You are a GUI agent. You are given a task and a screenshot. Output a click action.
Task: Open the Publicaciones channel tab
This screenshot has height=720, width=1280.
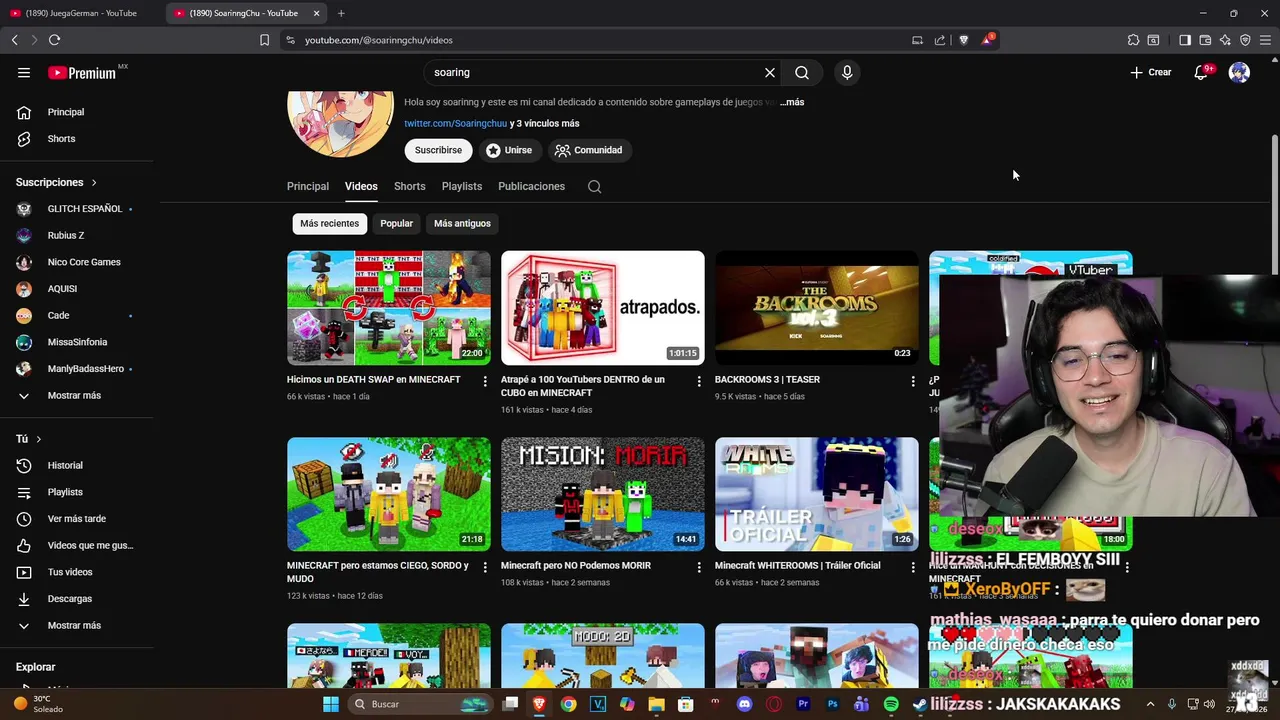coord(531,186)
